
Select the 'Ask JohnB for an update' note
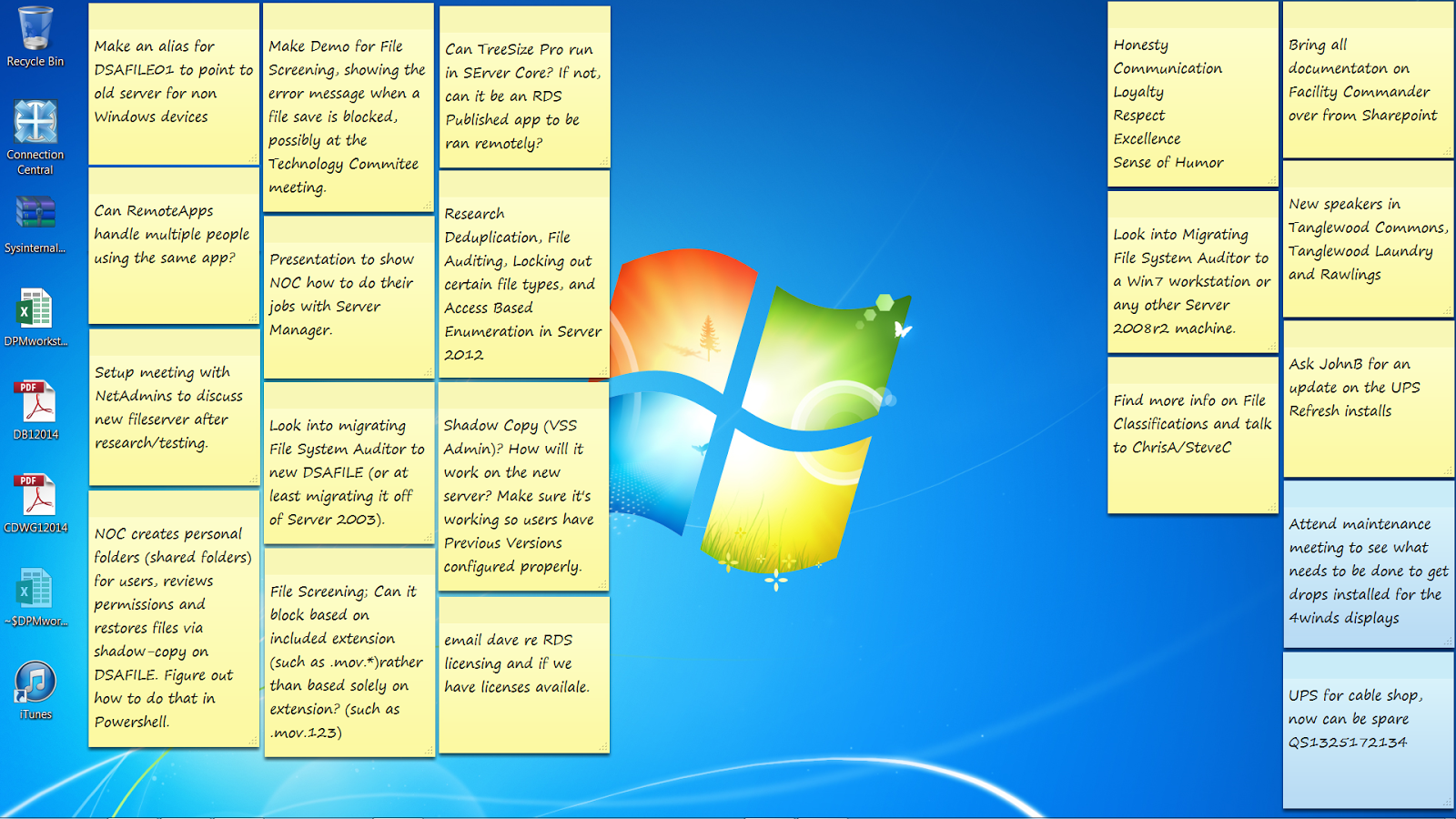pyautogui.click(x=1369, y=400)
